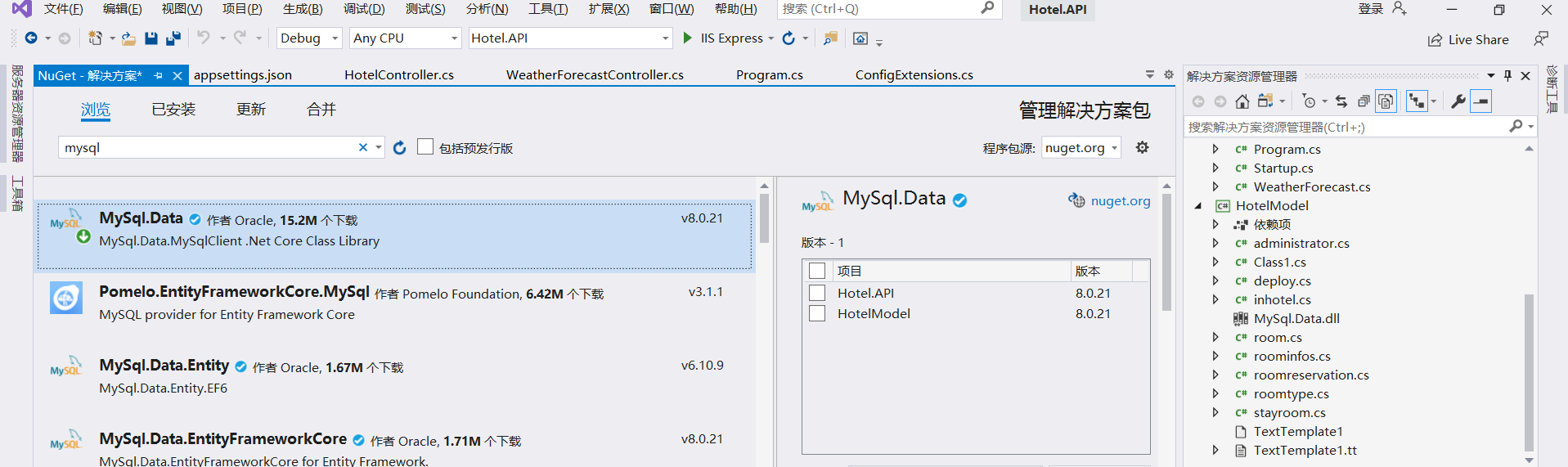This screenshot has width=1568, height=467.
Task: Open the search history dropdown in NuGet search
Action: coord(379,147)
